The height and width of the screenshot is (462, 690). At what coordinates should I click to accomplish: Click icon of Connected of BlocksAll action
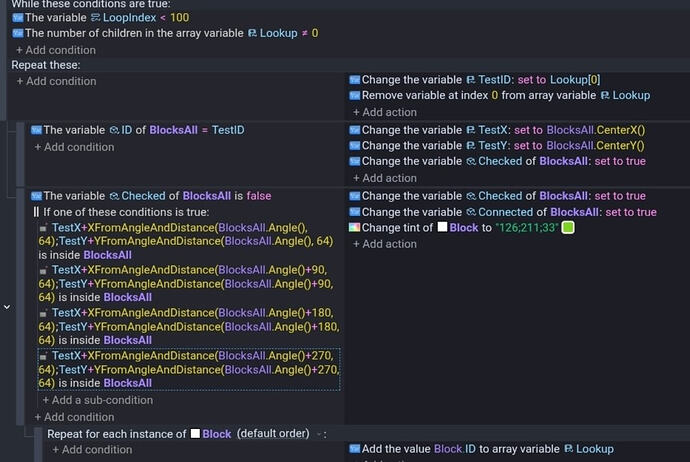coord(355,212)
